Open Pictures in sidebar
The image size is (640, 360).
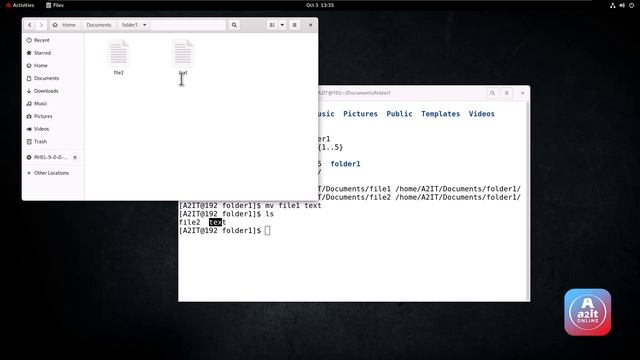click(53, 116)
